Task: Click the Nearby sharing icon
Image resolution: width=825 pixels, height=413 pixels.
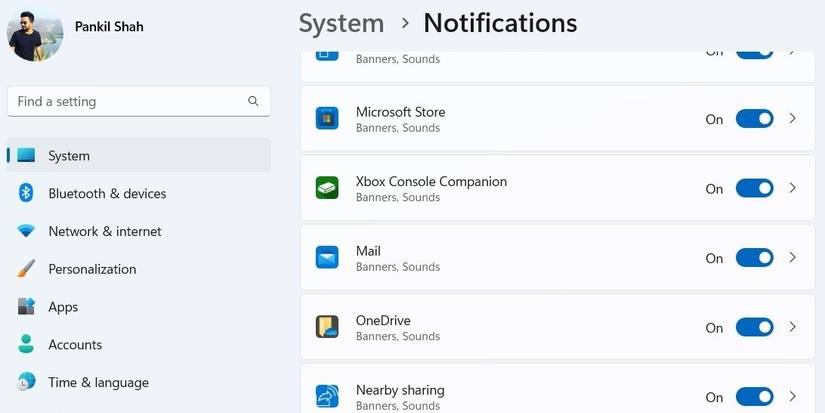Action: tap(327, 396)
